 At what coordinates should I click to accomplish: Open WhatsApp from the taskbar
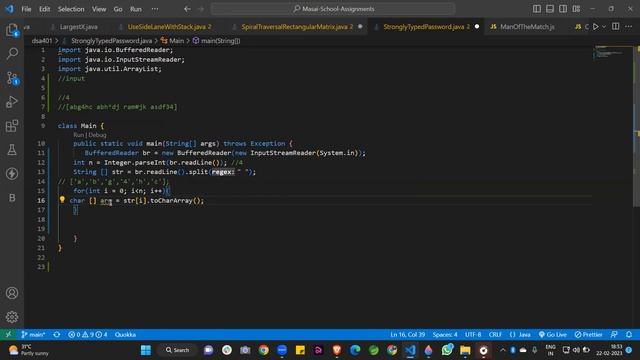pos(447,350)
